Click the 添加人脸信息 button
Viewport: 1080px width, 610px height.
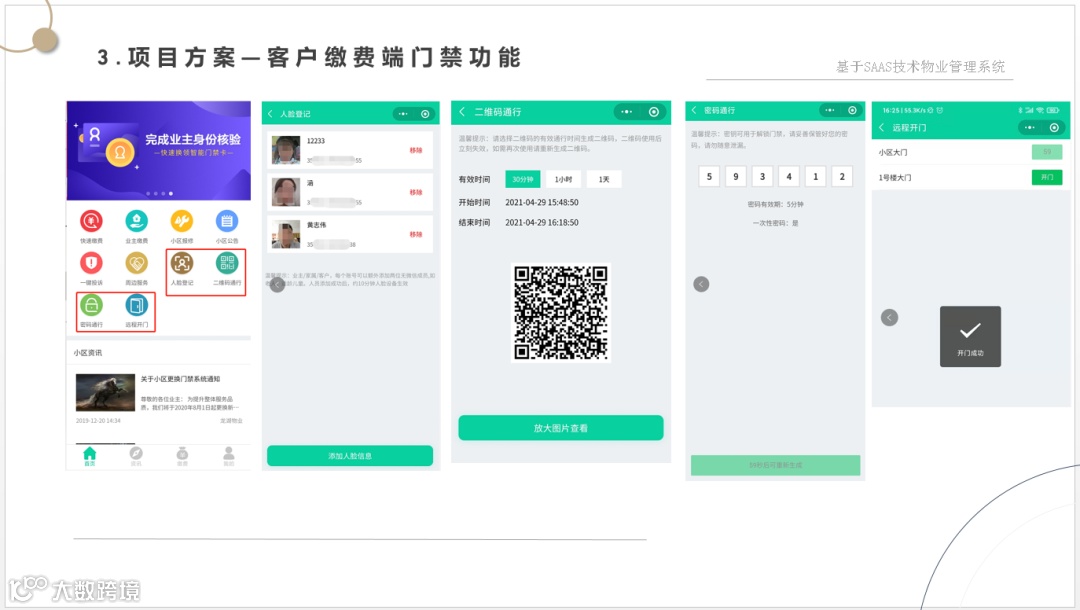[x=350, y=456]
